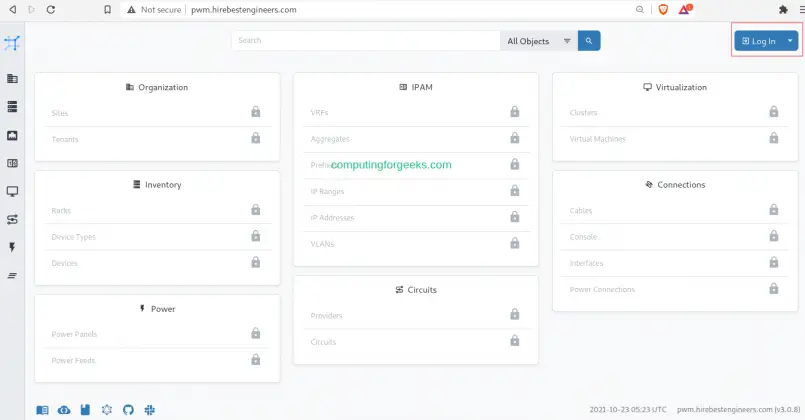Click the Circuits icon in the sidebar
The height and width of the screenshot is (420, 805).
point(12,219)
